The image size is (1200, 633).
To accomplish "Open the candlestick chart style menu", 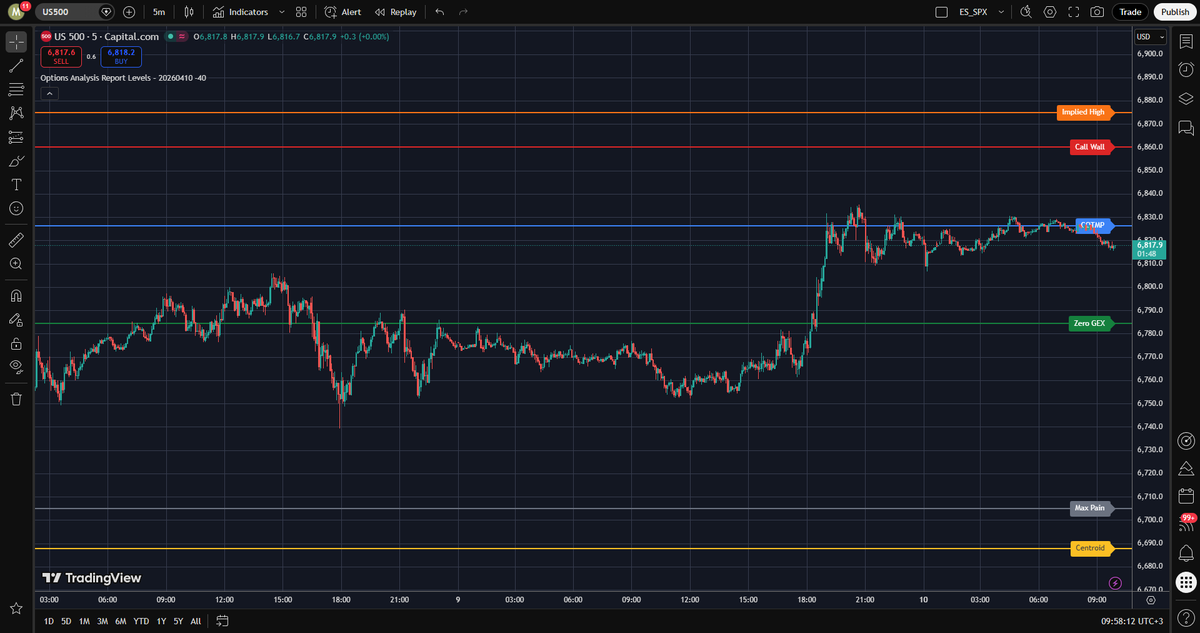I will pyautogui.click(x=188, y=12).
